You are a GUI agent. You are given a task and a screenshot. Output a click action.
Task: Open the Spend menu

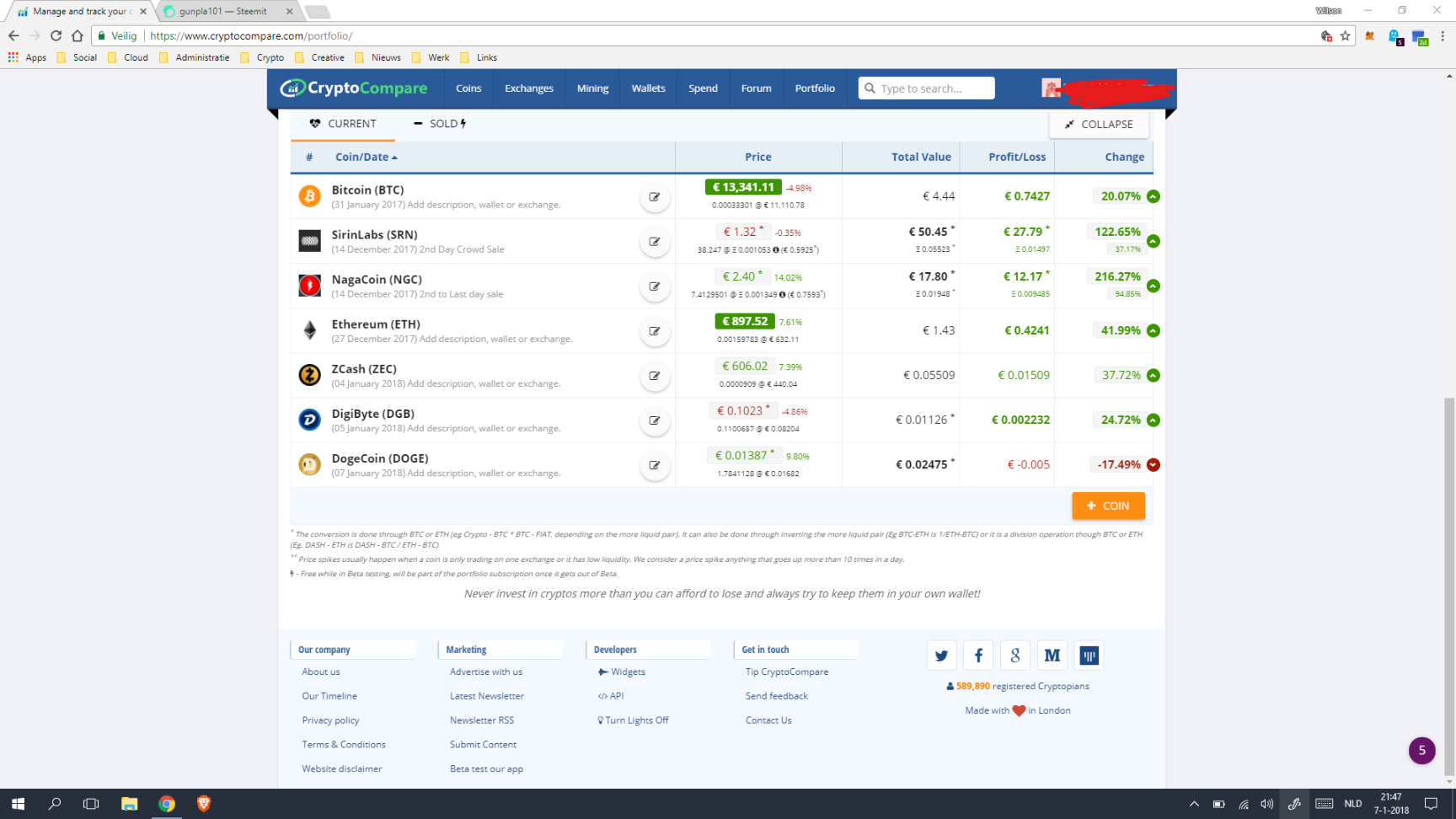pyautogui.click(x=703, y=88)
